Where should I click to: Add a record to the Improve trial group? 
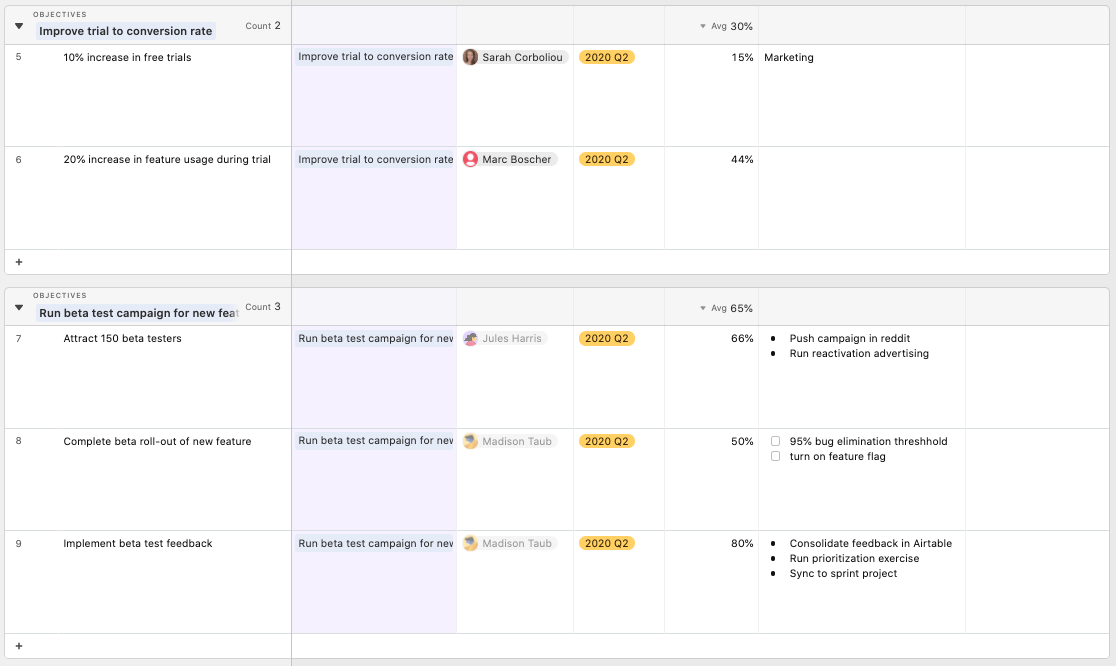coord(19,262)
